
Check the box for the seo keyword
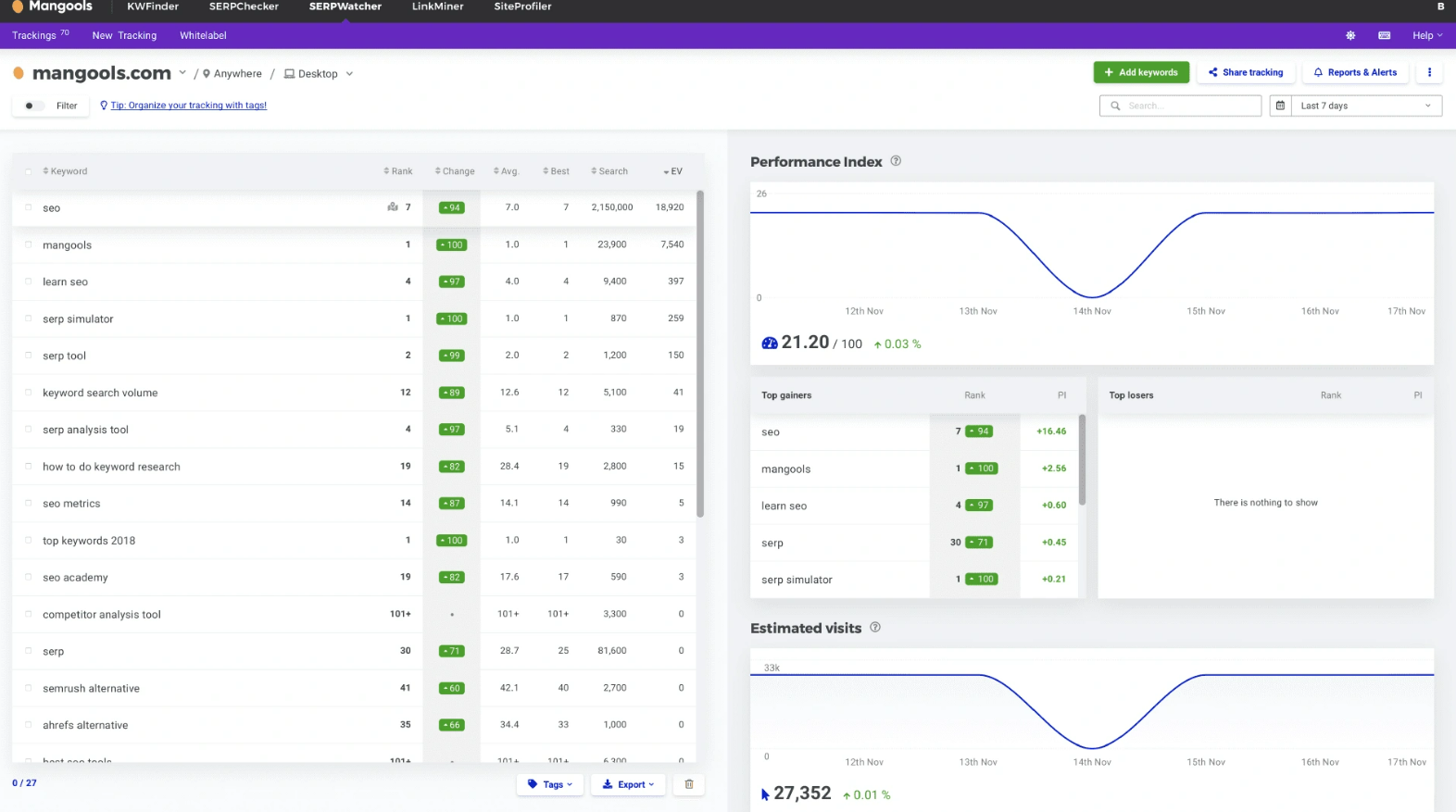pyautogui.click(x=29, y=207)
